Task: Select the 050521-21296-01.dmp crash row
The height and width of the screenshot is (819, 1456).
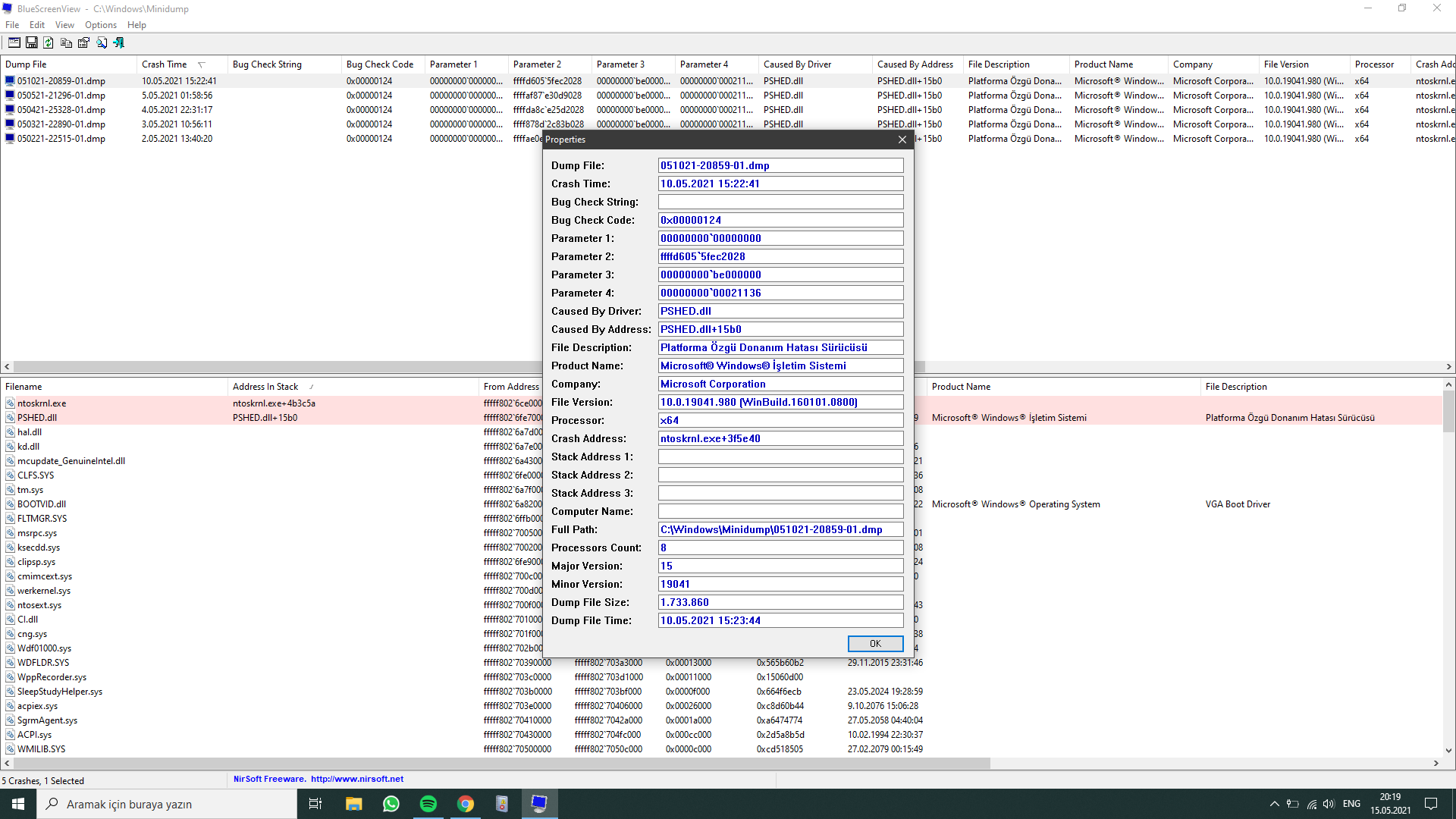Action: pos(61,96)
